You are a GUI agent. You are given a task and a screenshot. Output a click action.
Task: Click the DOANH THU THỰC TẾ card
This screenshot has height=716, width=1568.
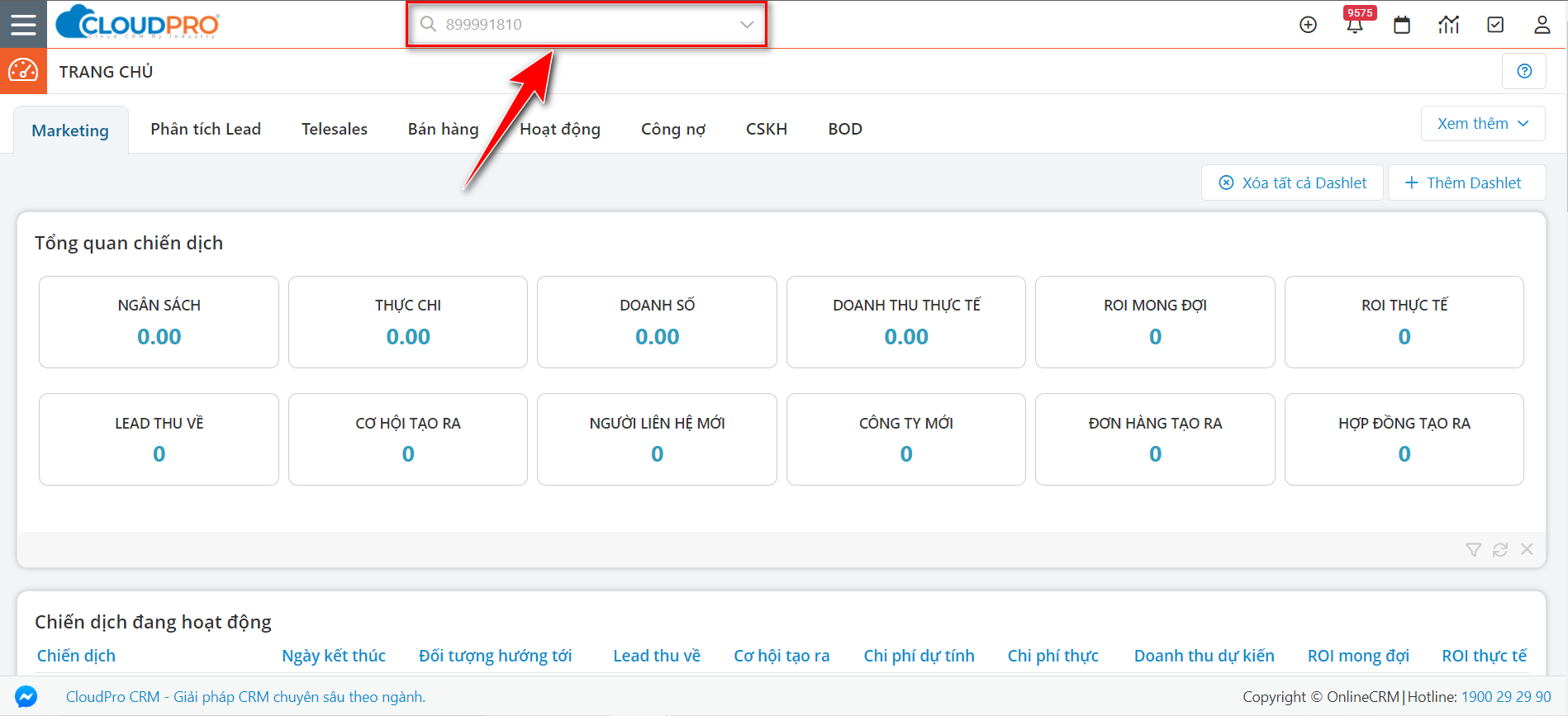906,322
